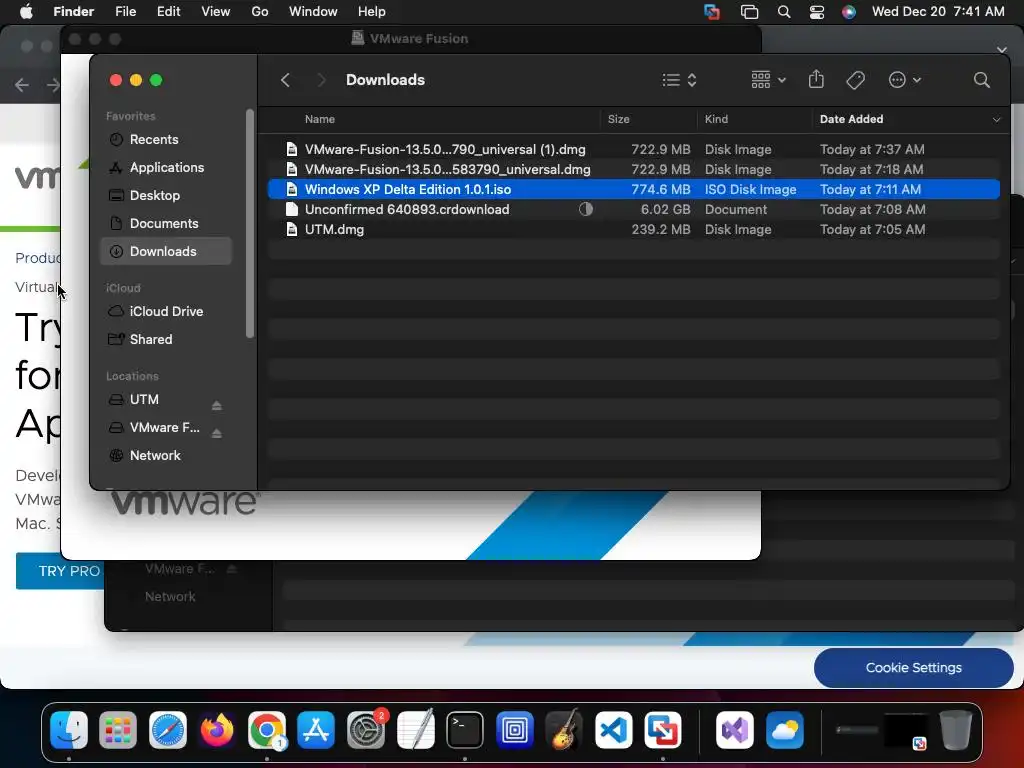Click the 6.02 GB size cell
The image size is (1024, 768).
click(x=665, y=210)
